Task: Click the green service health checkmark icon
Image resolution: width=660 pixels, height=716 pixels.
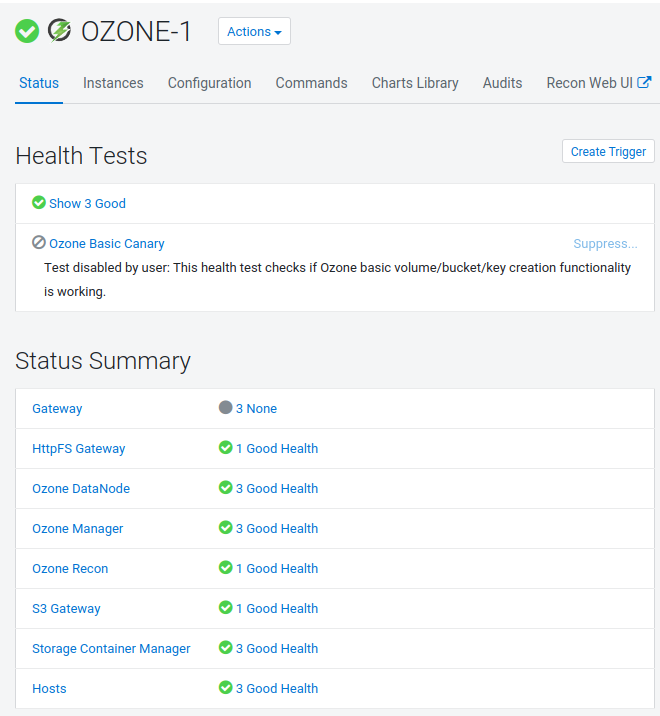Action: (27, 32)
